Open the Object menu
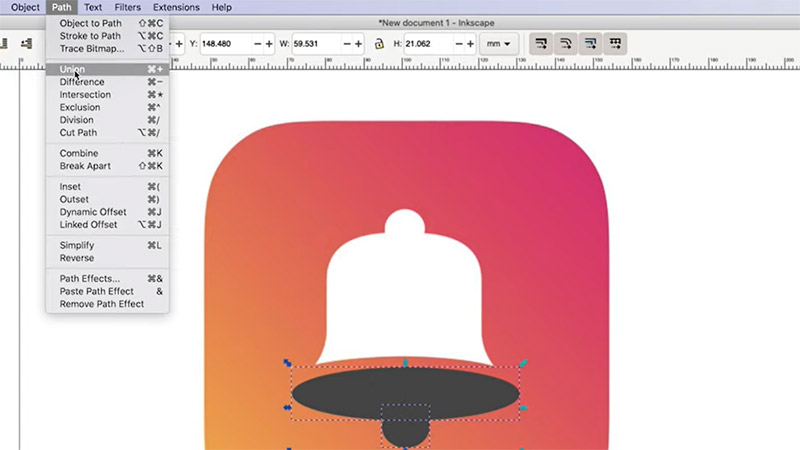The height and width of the screenshot is (450, 800). coord(25,7)
